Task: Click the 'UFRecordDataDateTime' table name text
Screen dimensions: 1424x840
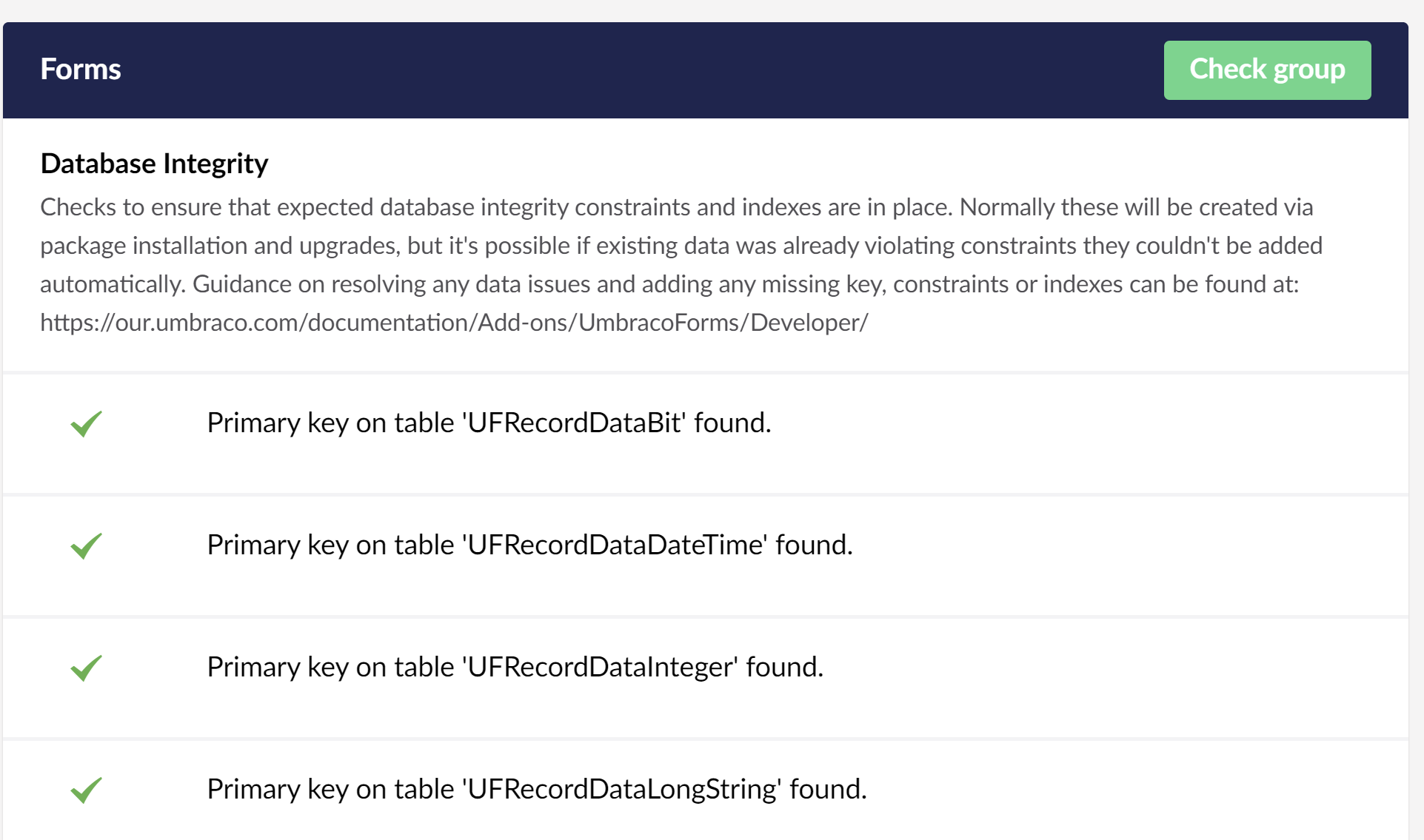Action: [x=615, y=545]
